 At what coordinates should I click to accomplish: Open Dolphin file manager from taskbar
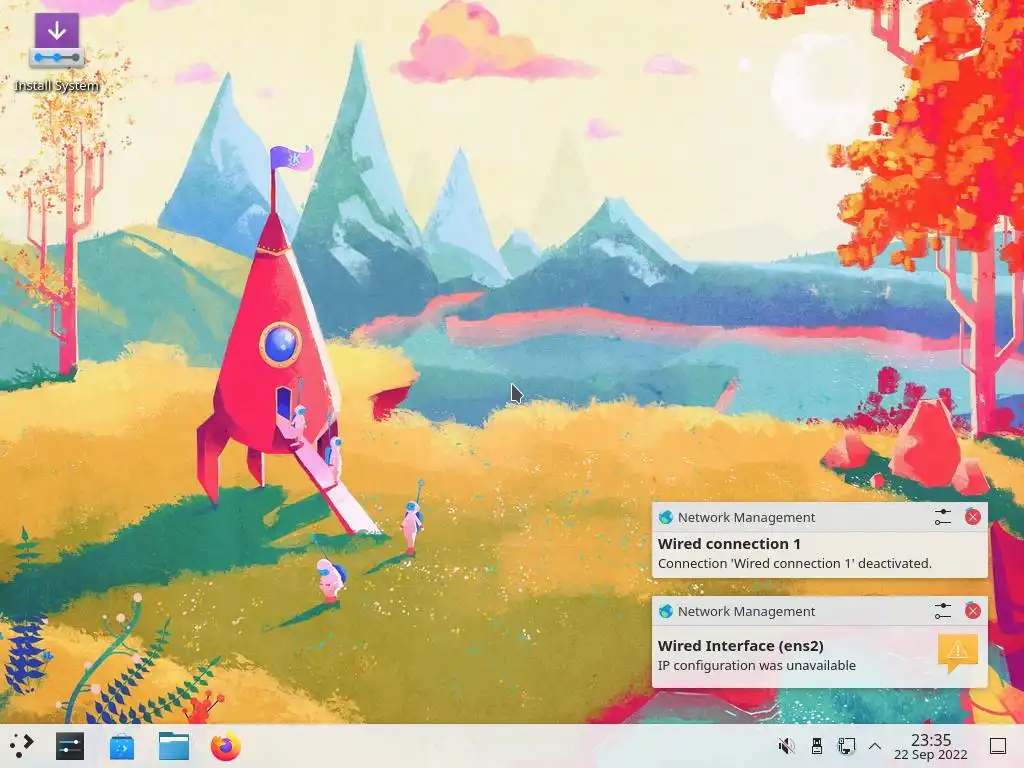tap(174, 746)
